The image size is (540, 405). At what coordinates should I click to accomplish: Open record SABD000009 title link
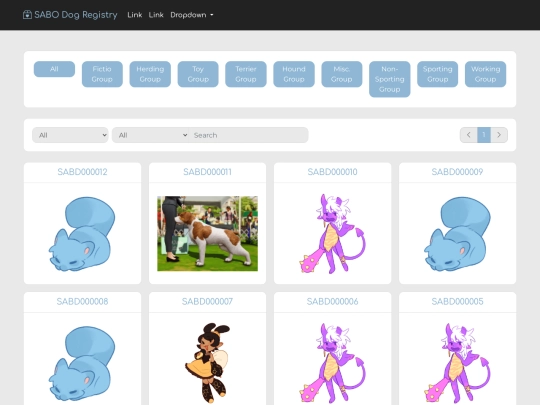tap(457, 172)
